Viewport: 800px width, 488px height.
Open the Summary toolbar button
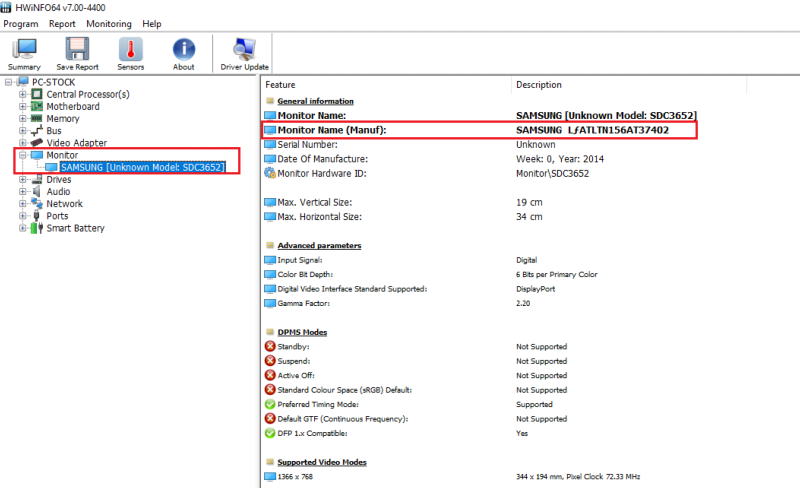click(24, 54)
